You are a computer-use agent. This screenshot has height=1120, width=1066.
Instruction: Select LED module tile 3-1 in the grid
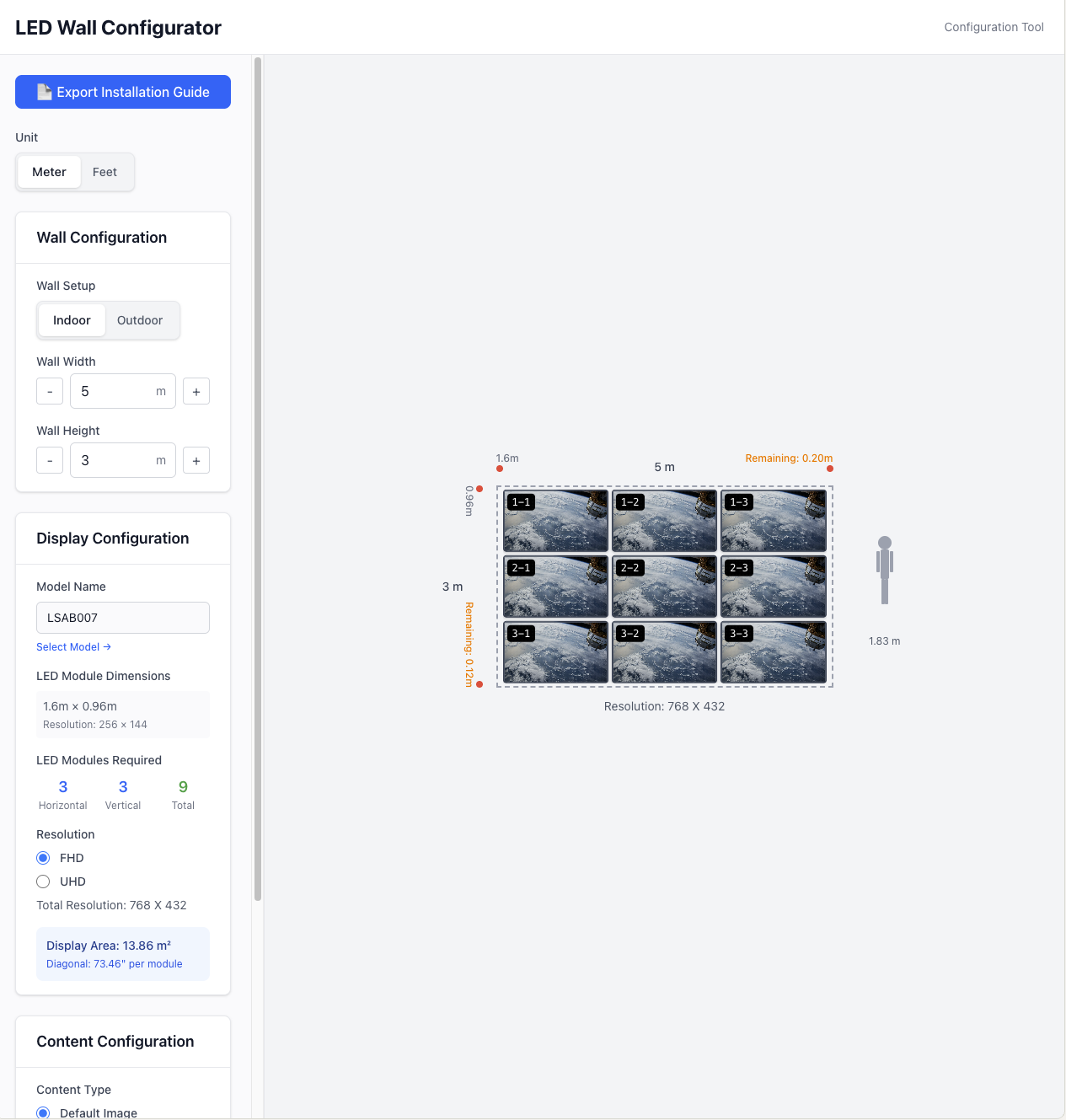pos(554,651)
